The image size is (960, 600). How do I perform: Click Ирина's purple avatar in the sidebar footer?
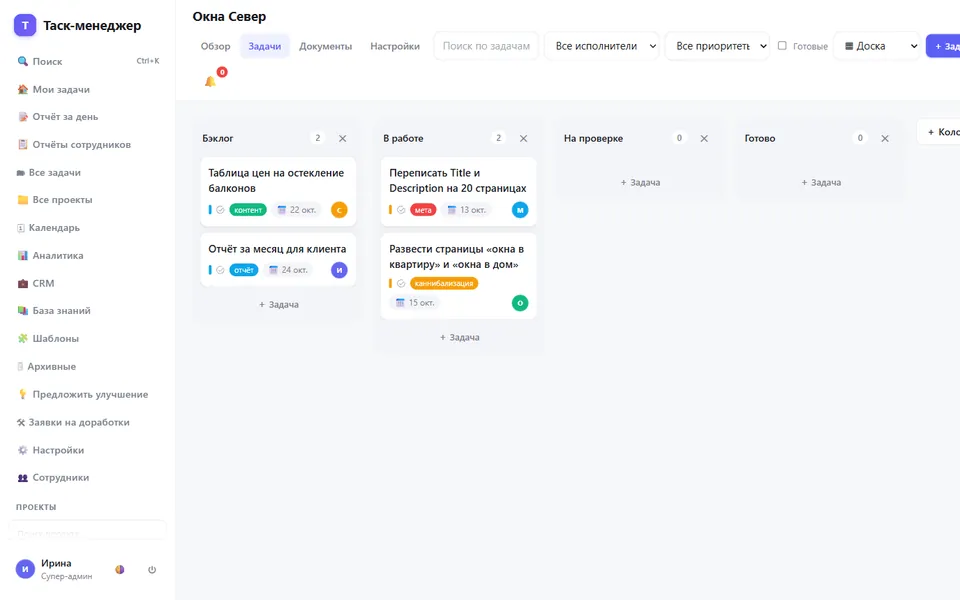25,569
